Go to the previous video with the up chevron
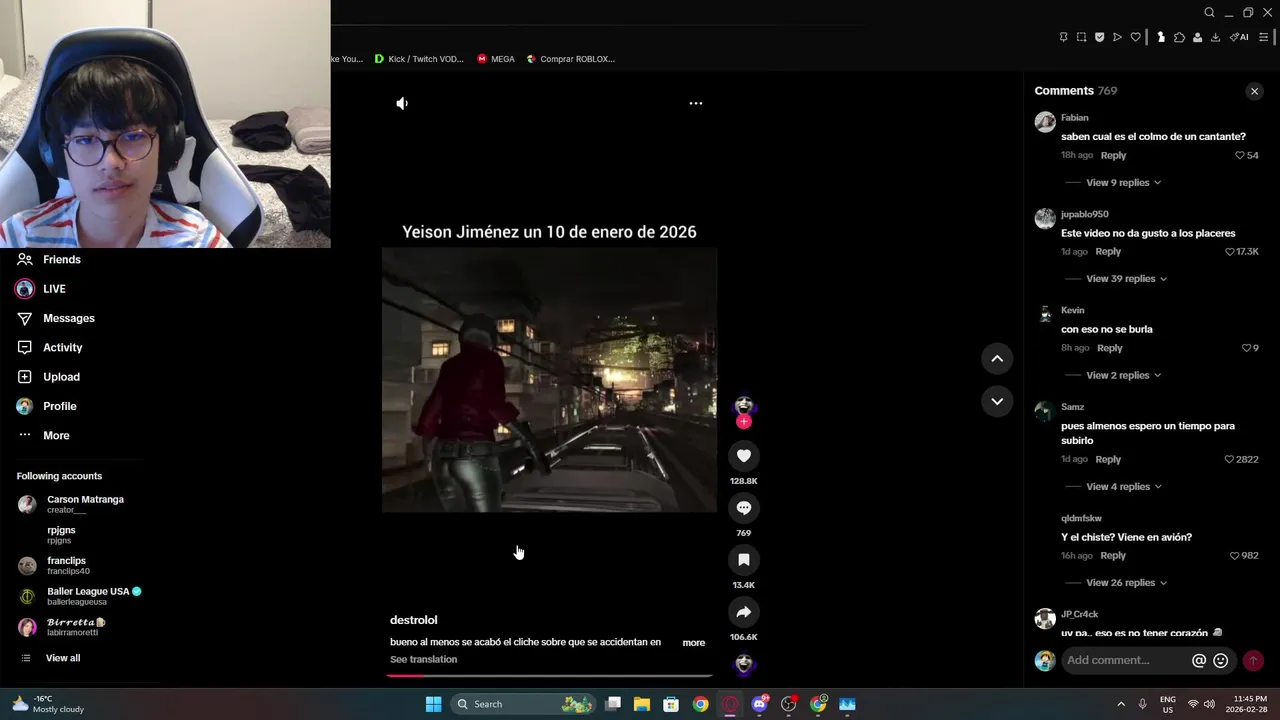This screenshot has height=720, width=1280. click(997, 359)
